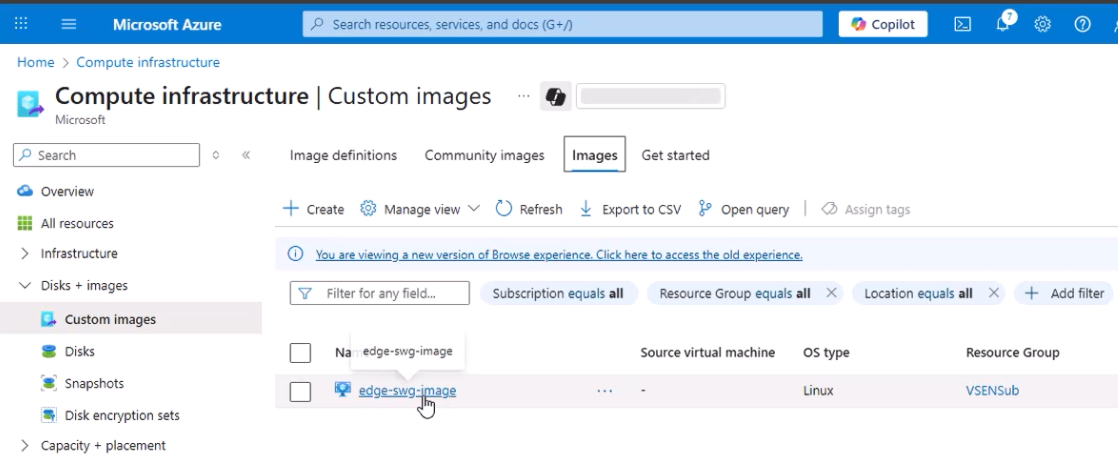Click the Copilot icon next to title
1118x470 pixels.
(x=555, y=96)
